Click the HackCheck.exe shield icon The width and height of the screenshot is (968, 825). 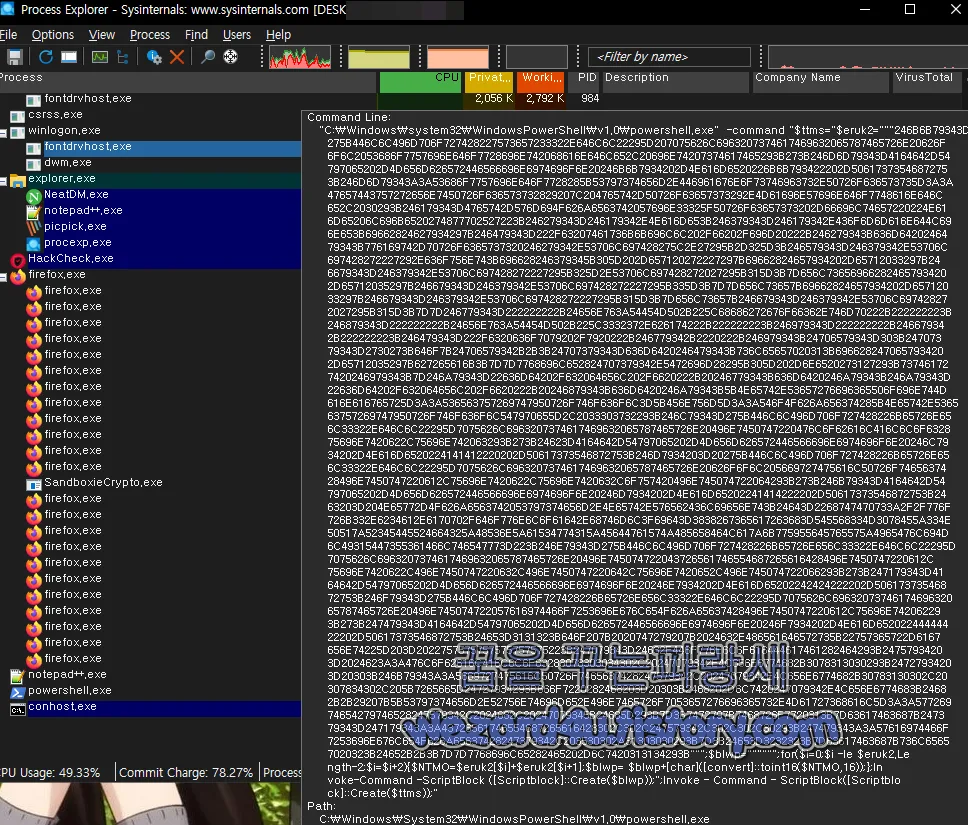(18, 259)
